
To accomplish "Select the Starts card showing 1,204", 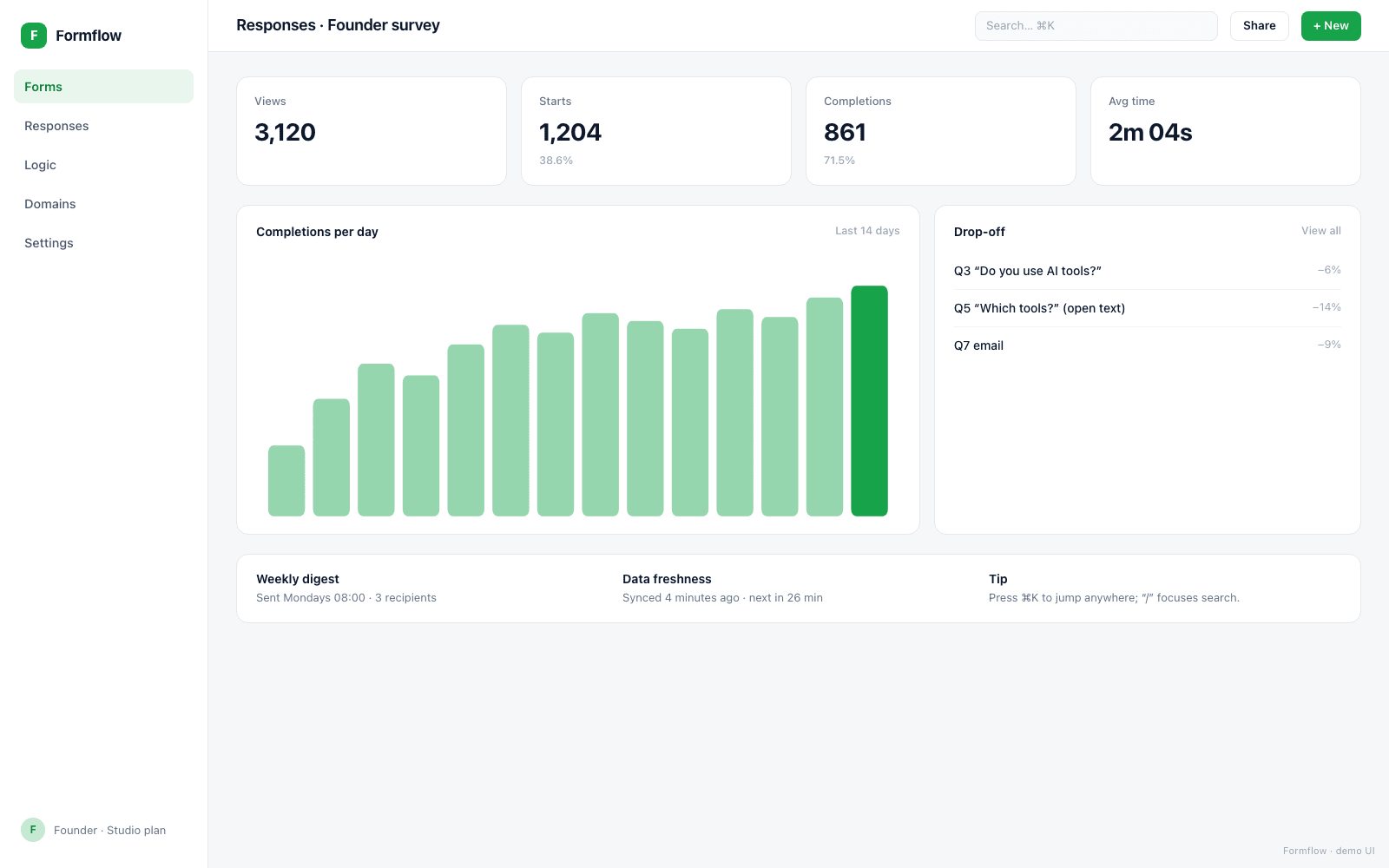I will click(656, 131).
